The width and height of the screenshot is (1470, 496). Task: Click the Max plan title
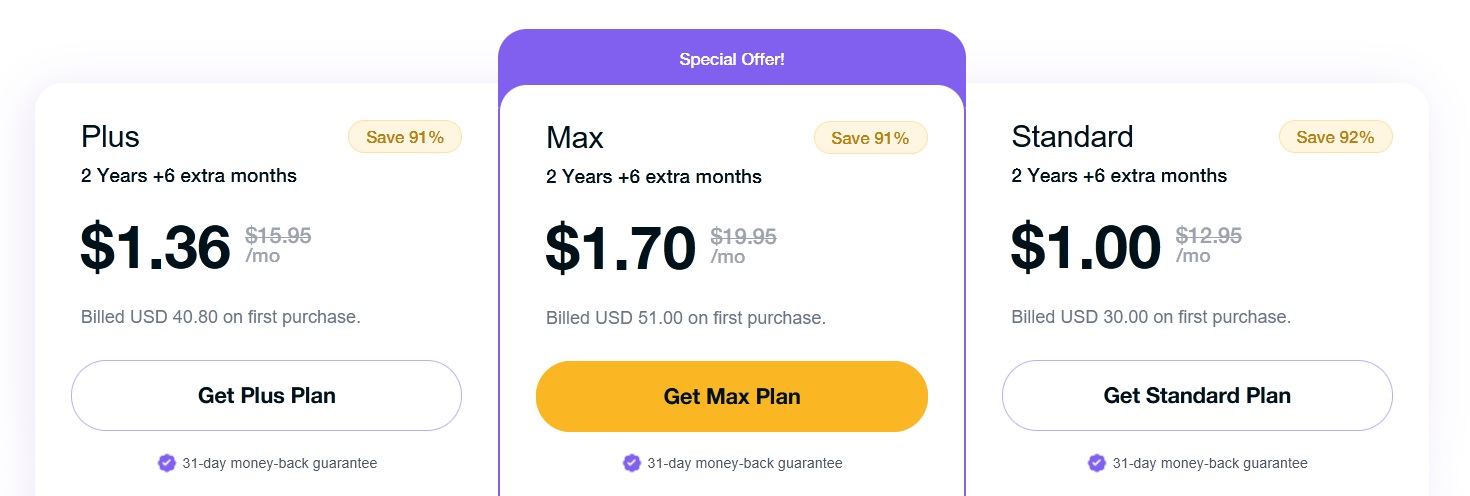(575, 137)
